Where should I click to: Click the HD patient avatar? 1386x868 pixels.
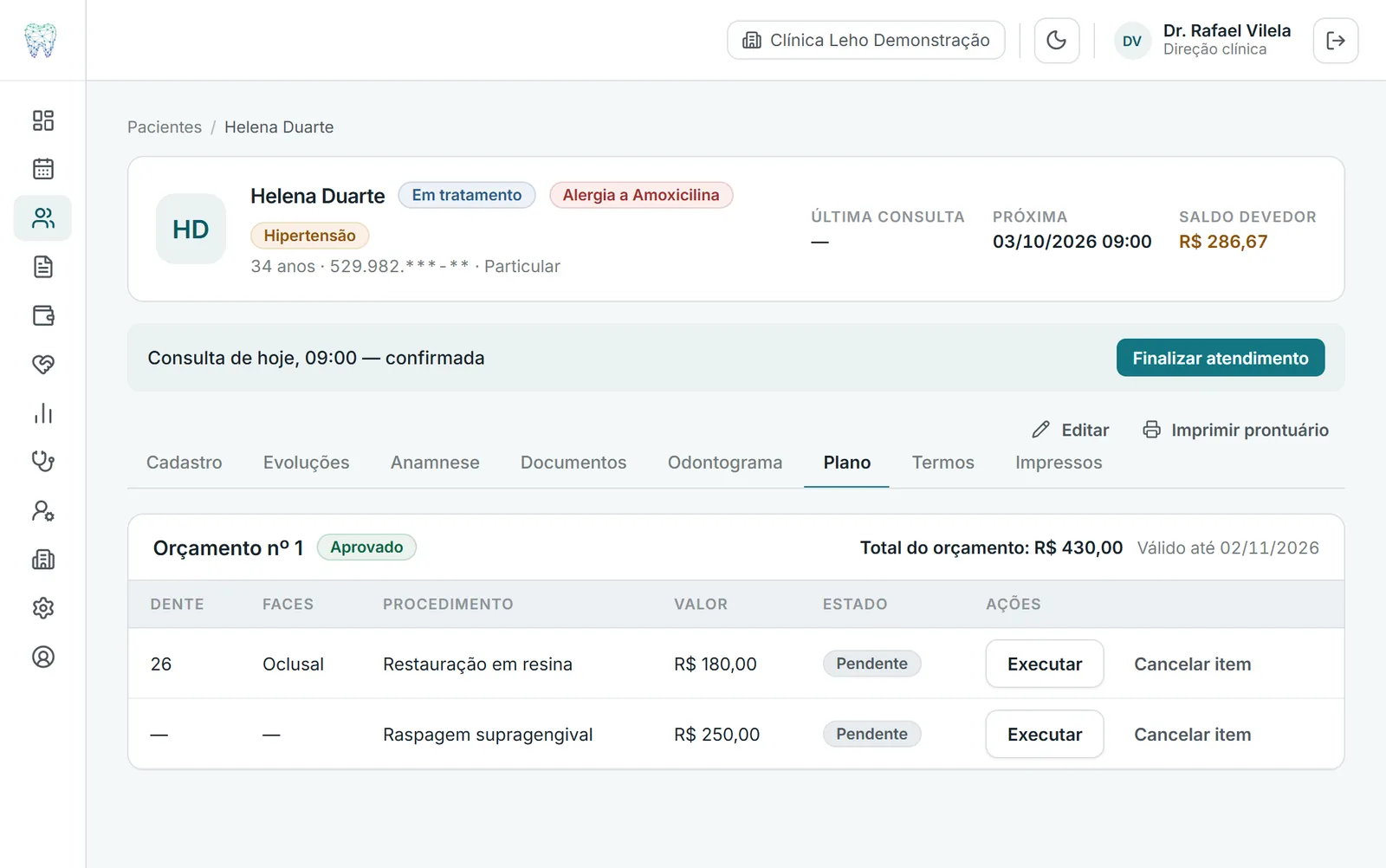coord(191,229)
